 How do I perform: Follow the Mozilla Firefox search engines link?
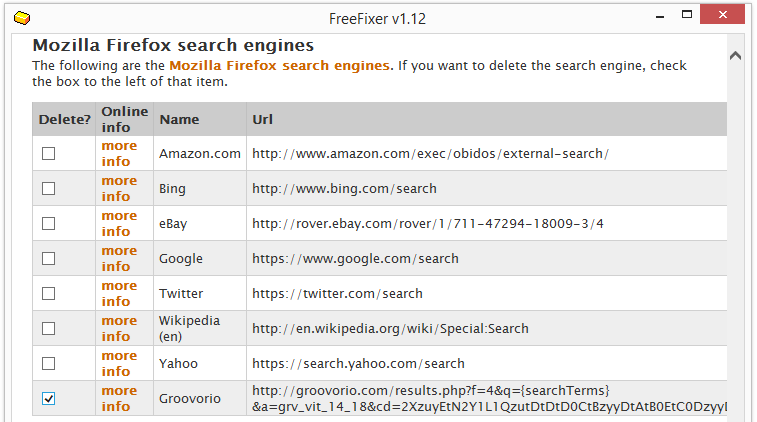[280, 65]
